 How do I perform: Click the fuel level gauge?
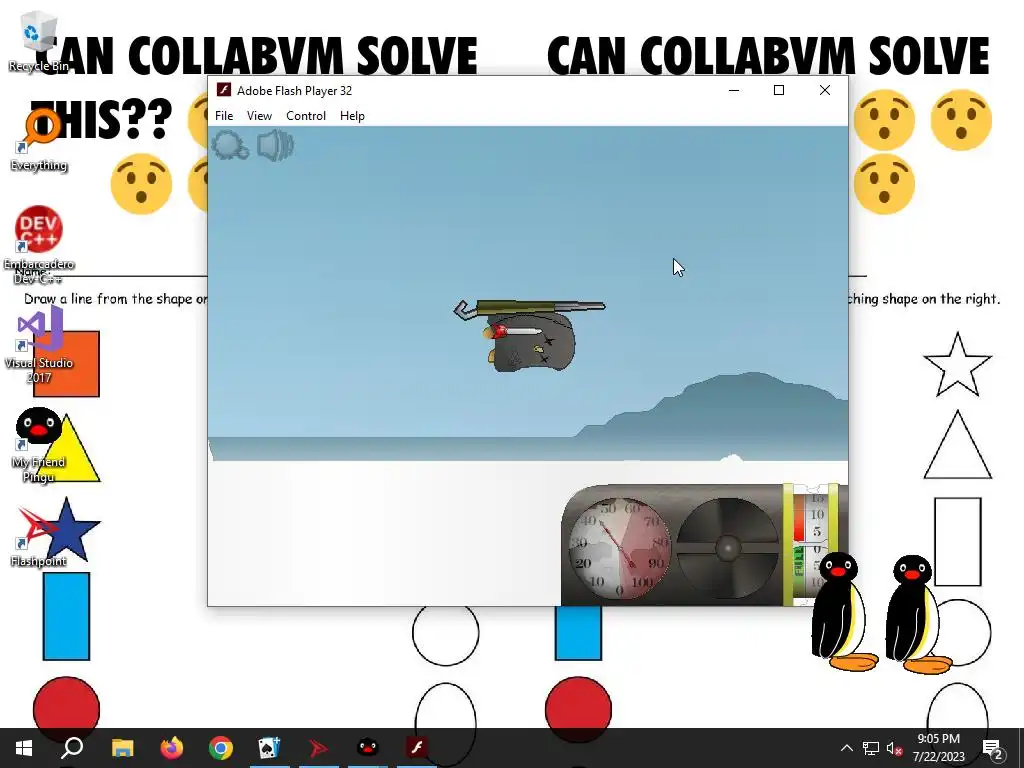pos(799,545)
